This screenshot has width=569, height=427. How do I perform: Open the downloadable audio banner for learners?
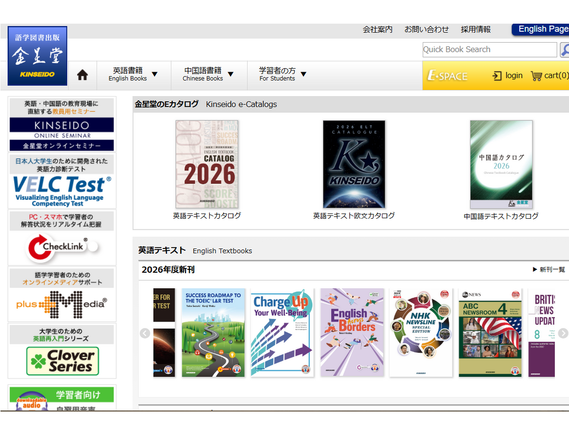(x=62, y=398)
